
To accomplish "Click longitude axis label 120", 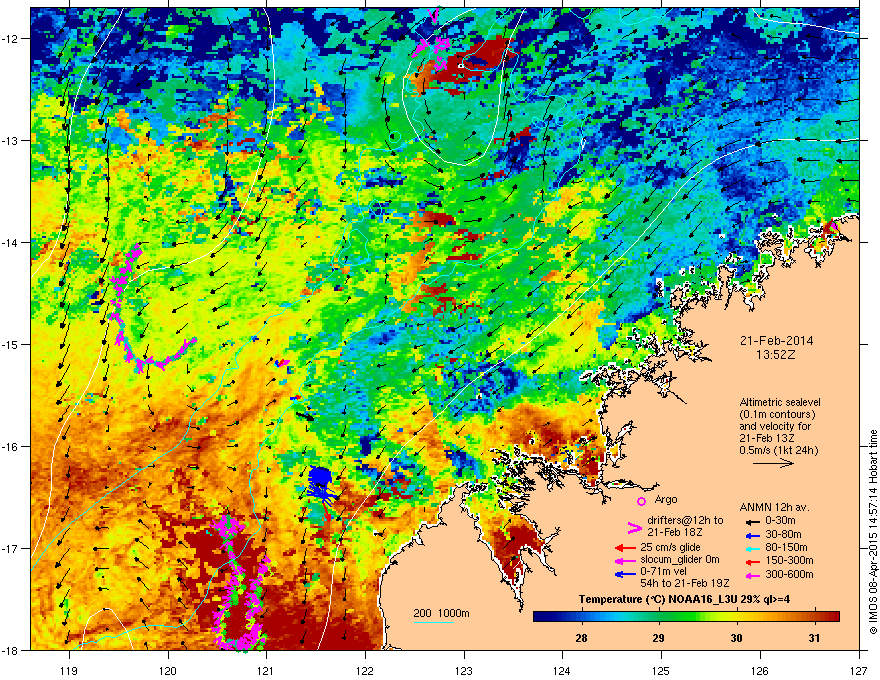I will point(168,670).
